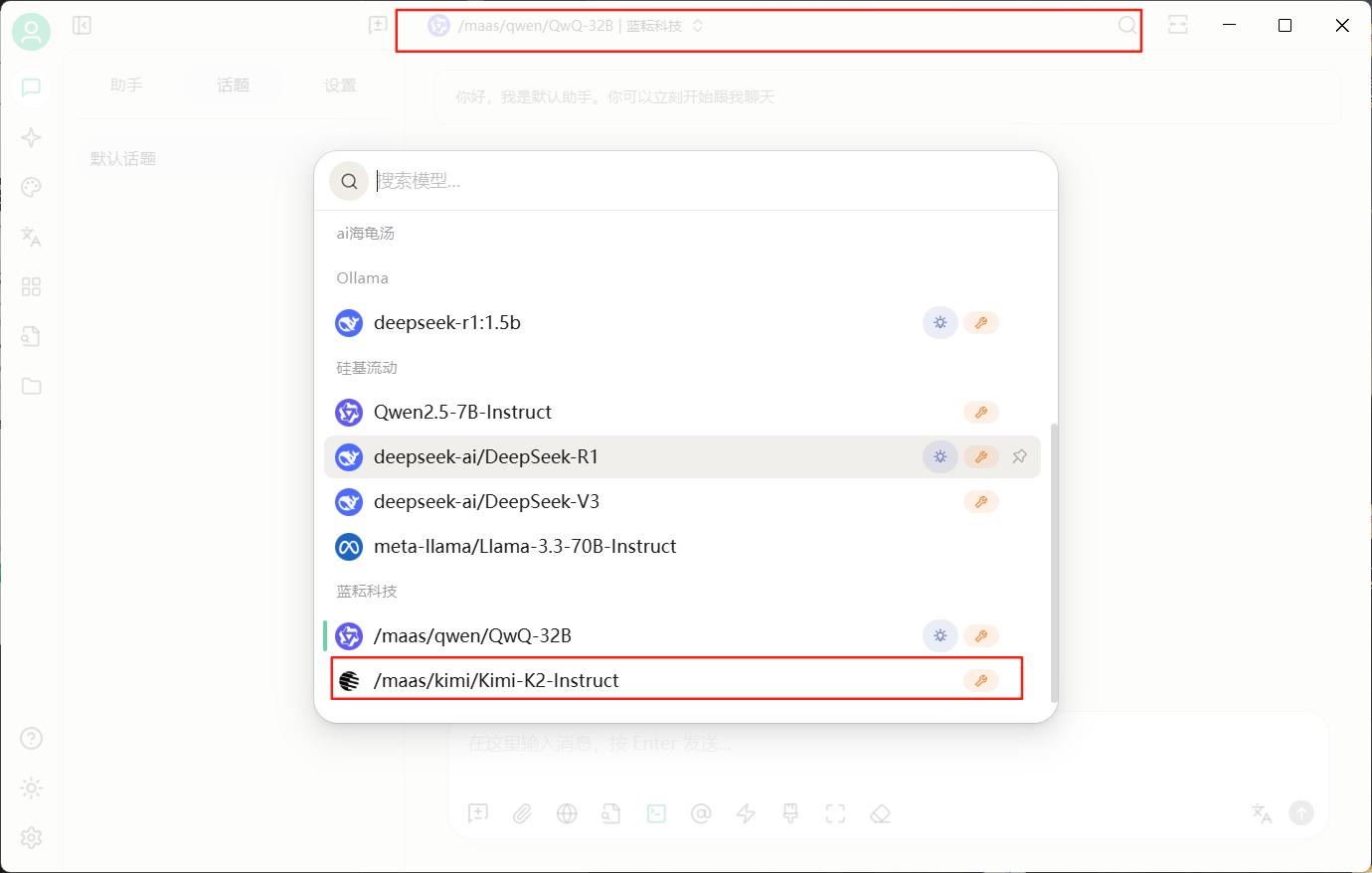
Task: Open the painting palette sidebar icon
Action: [x=31, y=187]
